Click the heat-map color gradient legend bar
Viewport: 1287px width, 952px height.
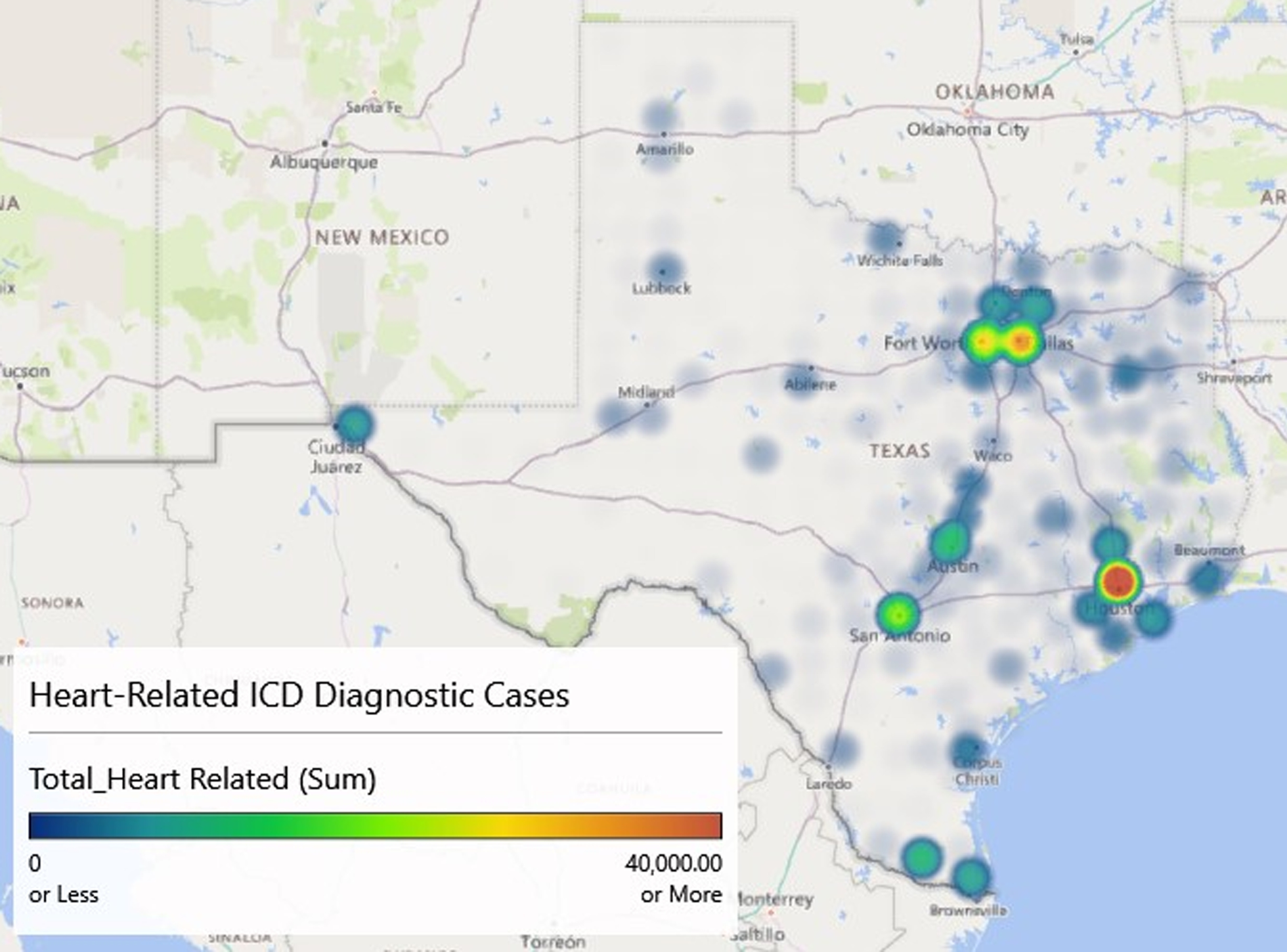pos(376,826)
